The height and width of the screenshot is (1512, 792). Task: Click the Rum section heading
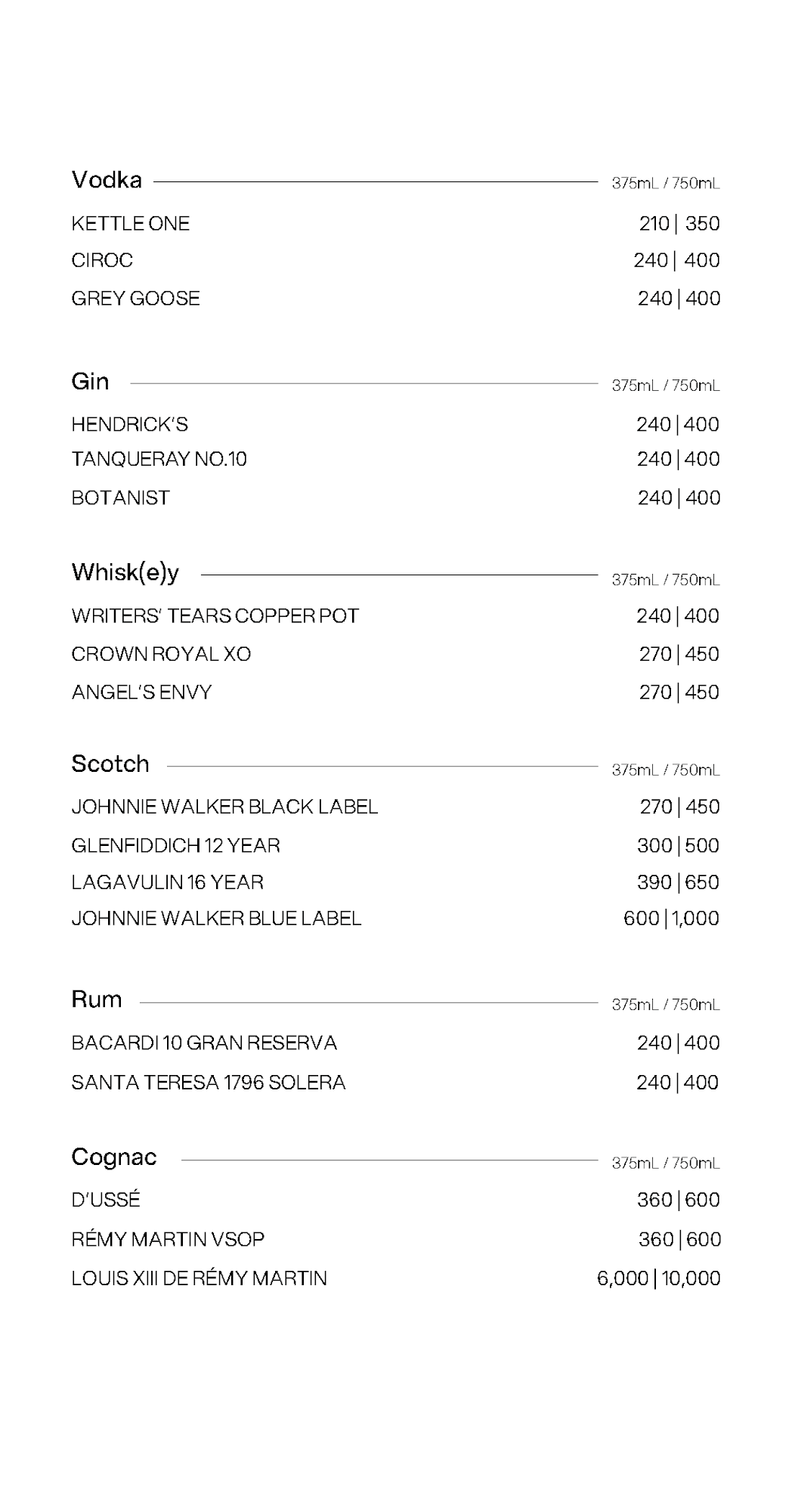(97, 999)
